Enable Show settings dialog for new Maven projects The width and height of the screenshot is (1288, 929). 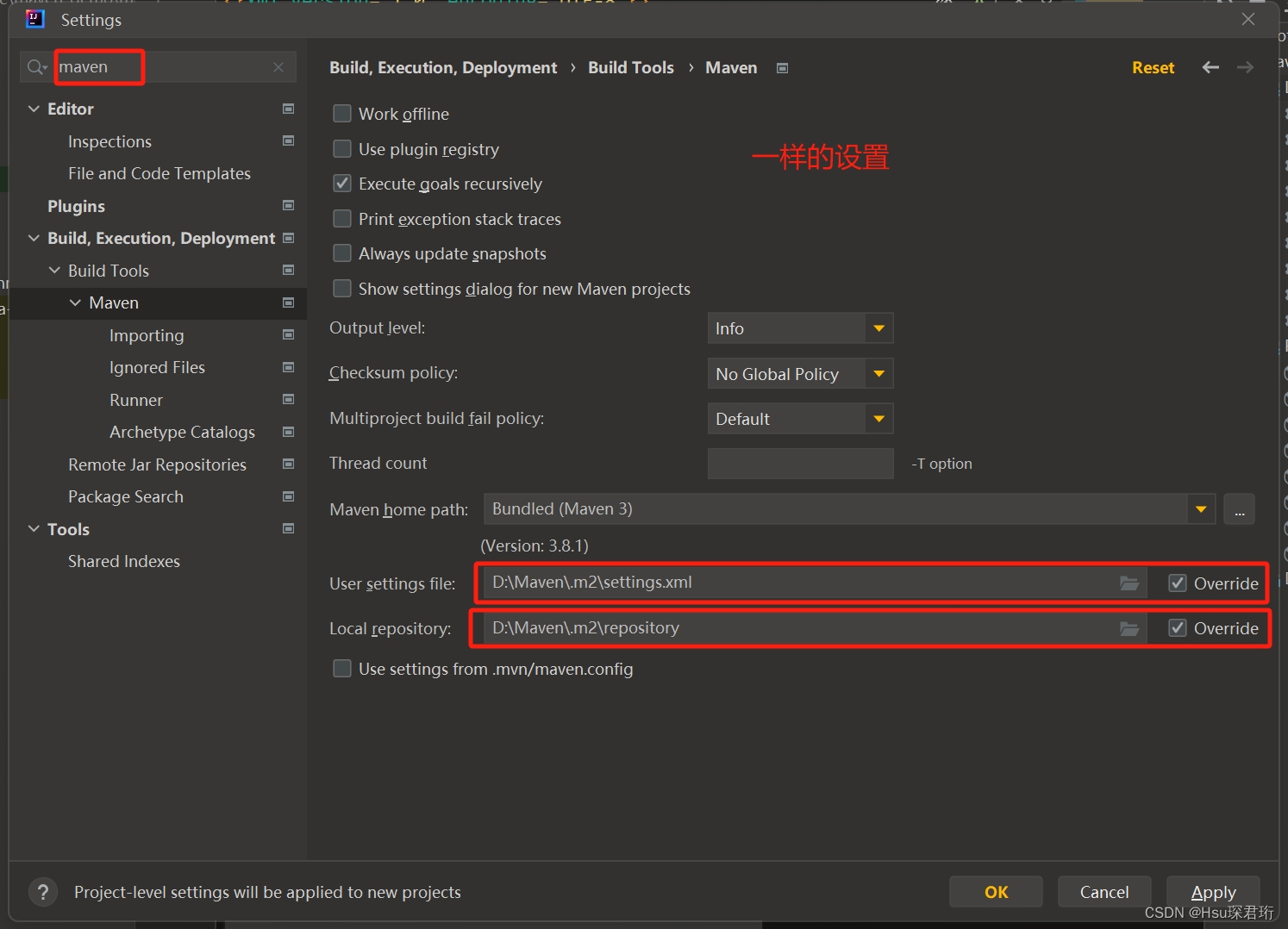point(342,289)
